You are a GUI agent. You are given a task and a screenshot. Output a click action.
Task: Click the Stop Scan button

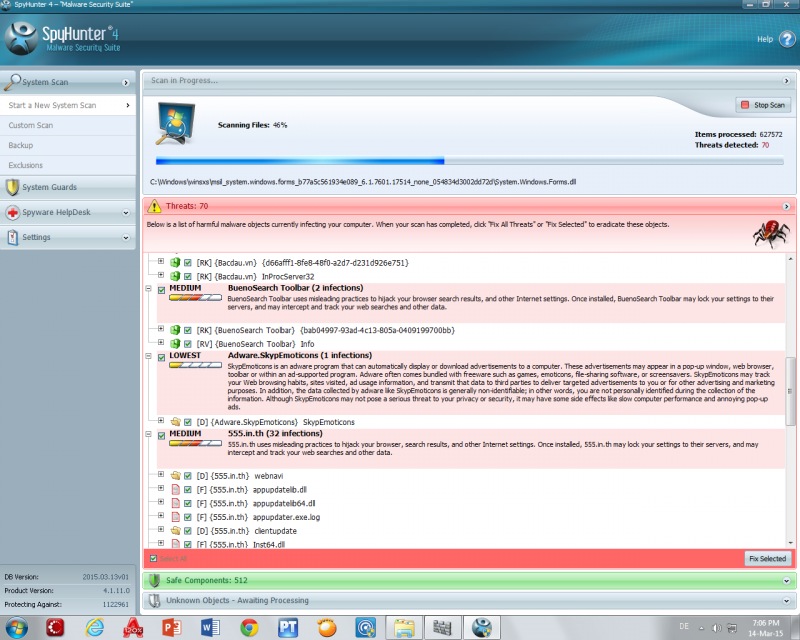763,105
